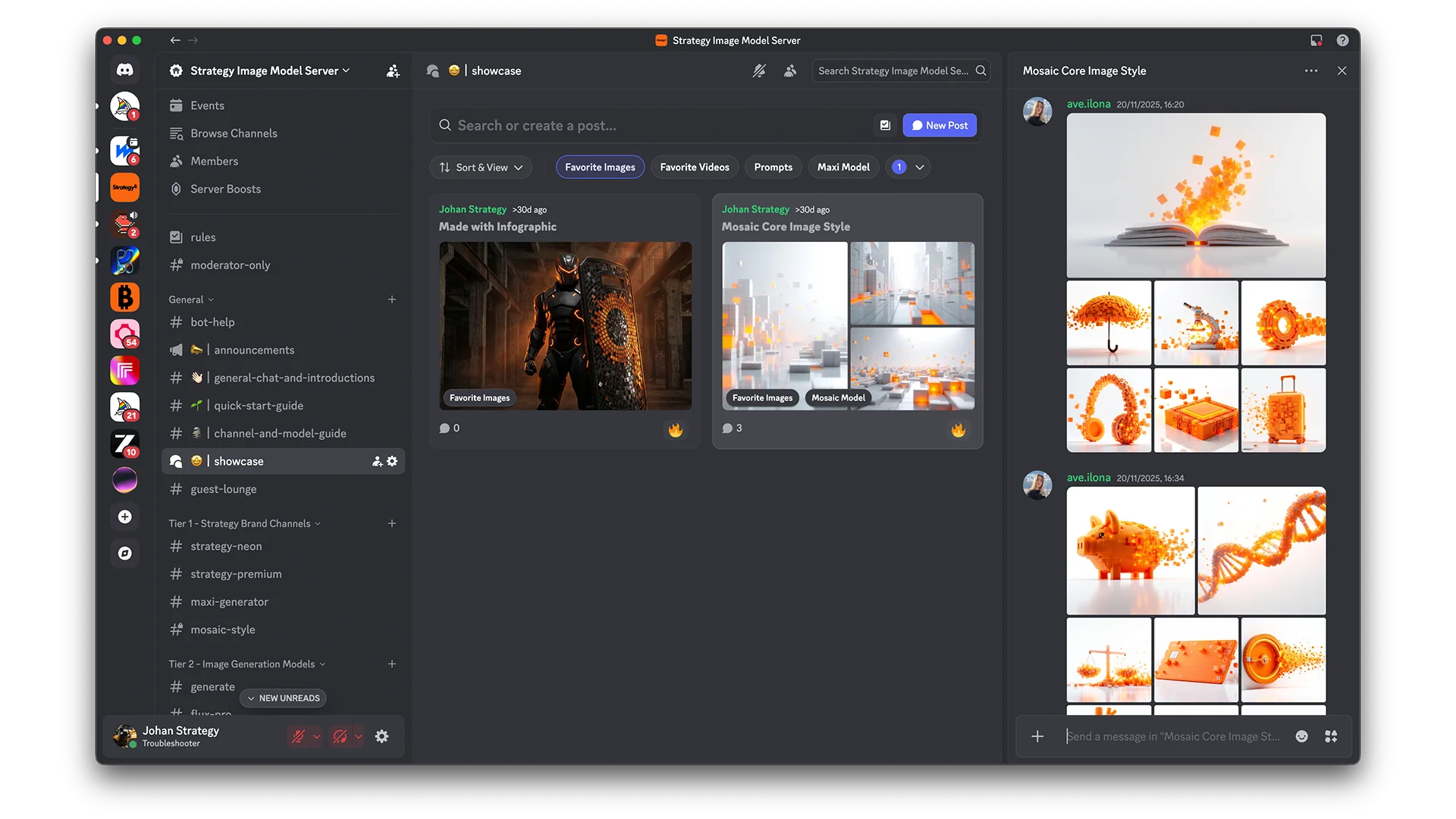Viewport: 1456px width, 819px height.
Task: Open orange piggy bank image
Action: [x=1131, y=551]
